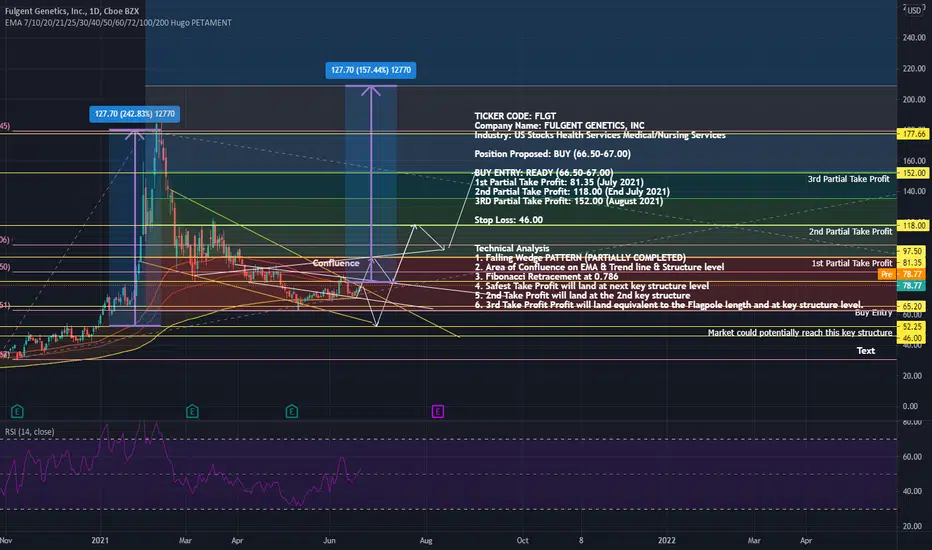Select 'Market could potentially reach this key structure'
Screen dimensions: 932x550
799,332
